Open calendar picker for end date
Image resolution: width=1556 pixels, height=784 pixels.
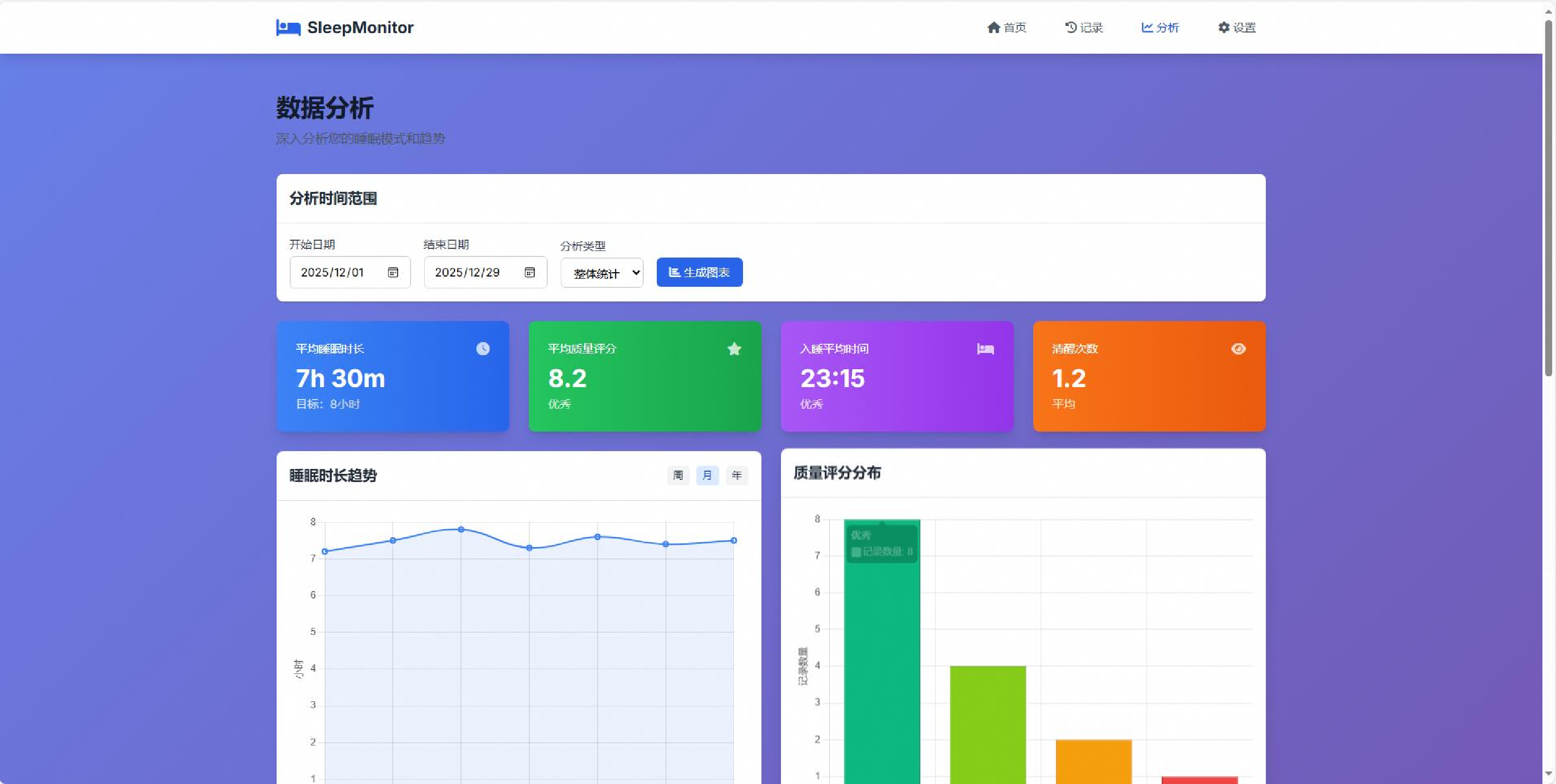click(x=530, y=272)
